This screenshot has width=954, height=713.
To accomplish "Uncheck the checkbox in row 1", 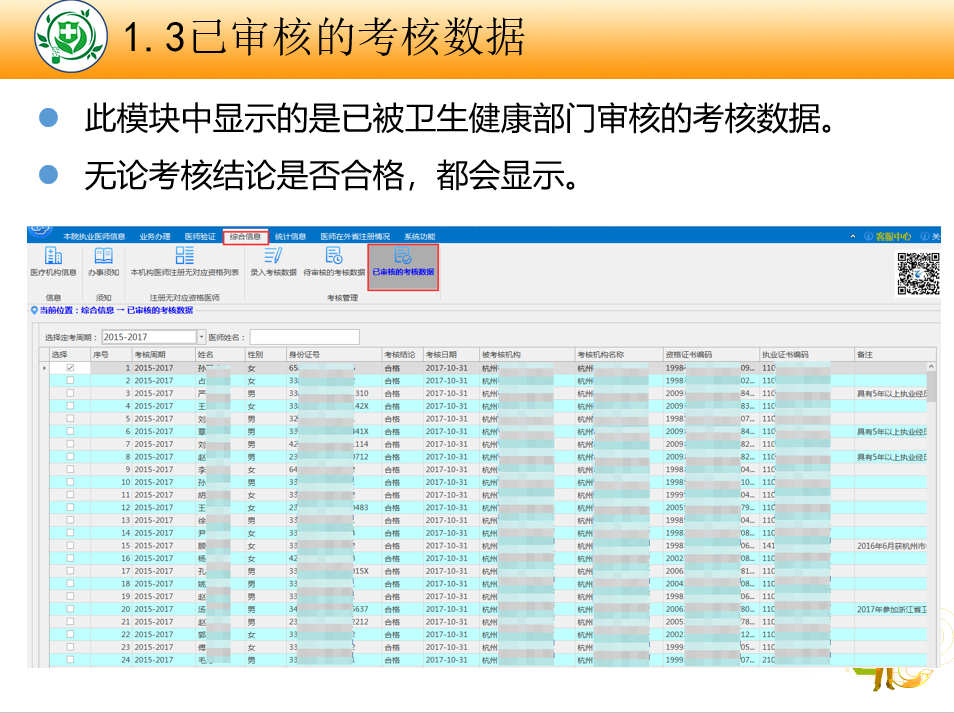I will coord(69,368).
